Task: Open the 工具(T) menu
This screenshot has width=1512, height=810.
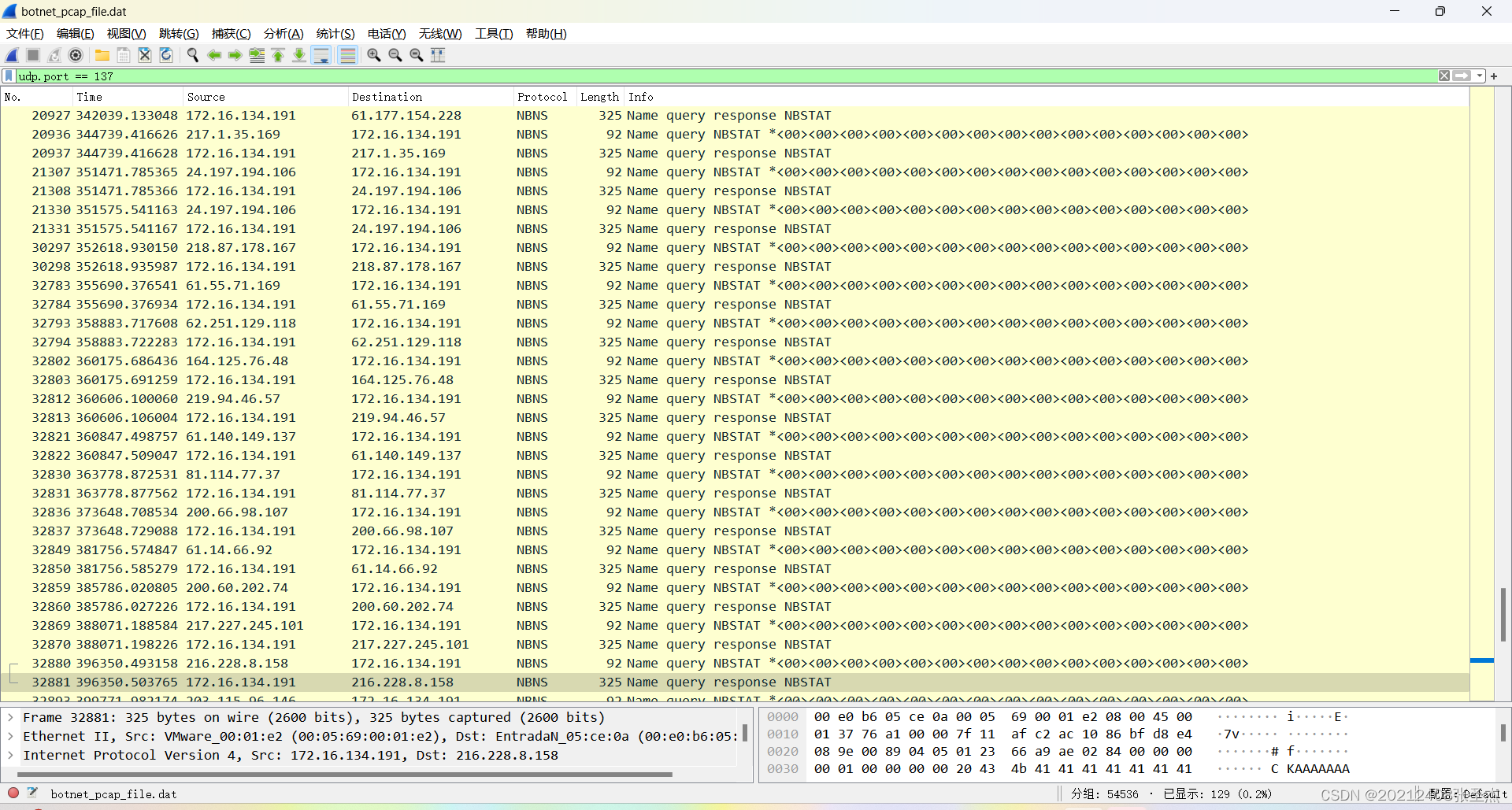Action: point(494,34)
